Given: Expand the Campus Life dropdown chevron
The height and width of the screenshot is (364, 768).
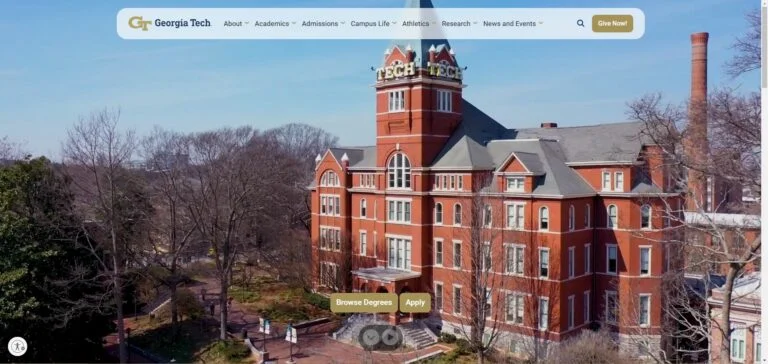Looking at the screenshot, I should coord(394,23).
